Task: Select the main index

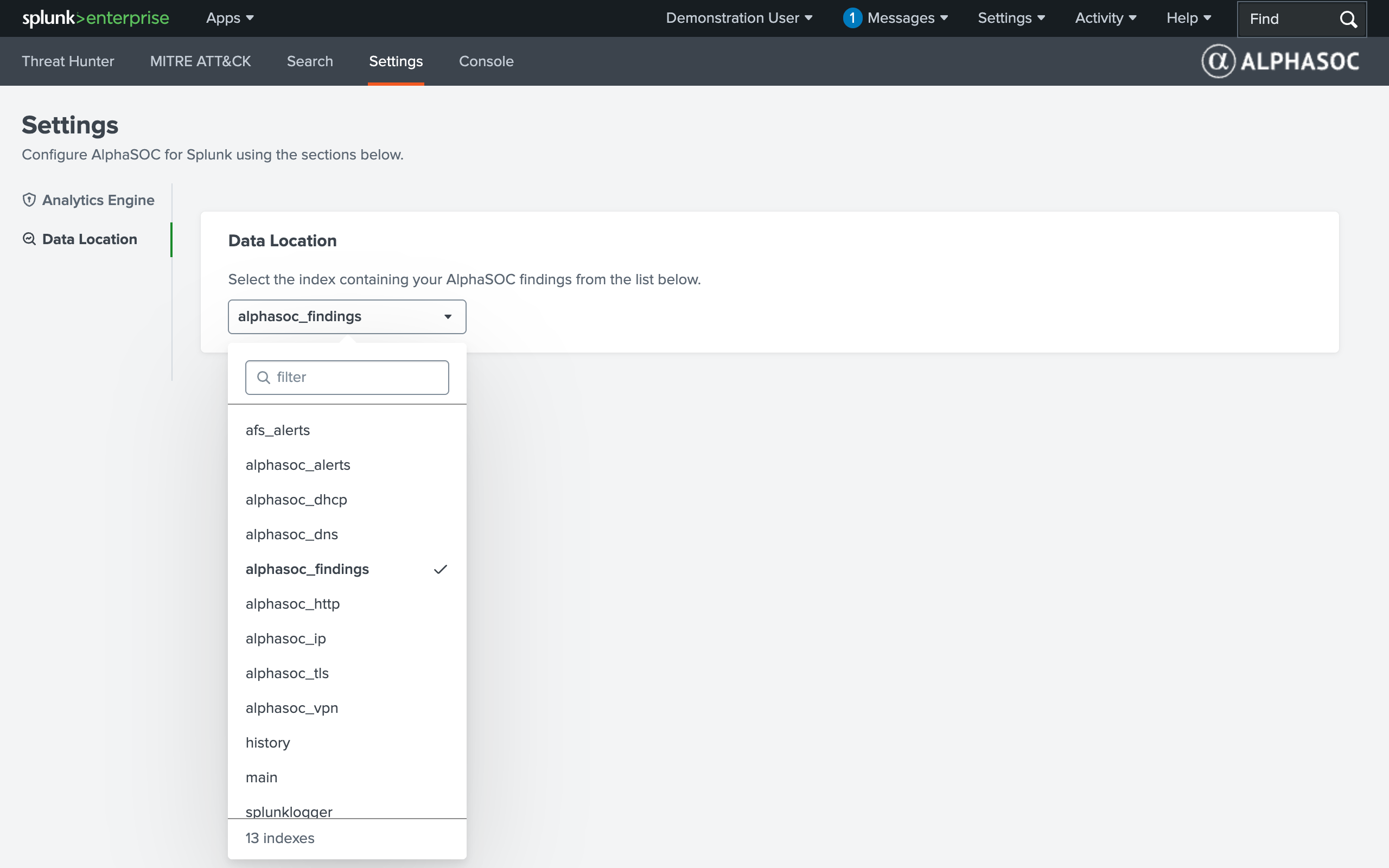Action: pos(347,778)
